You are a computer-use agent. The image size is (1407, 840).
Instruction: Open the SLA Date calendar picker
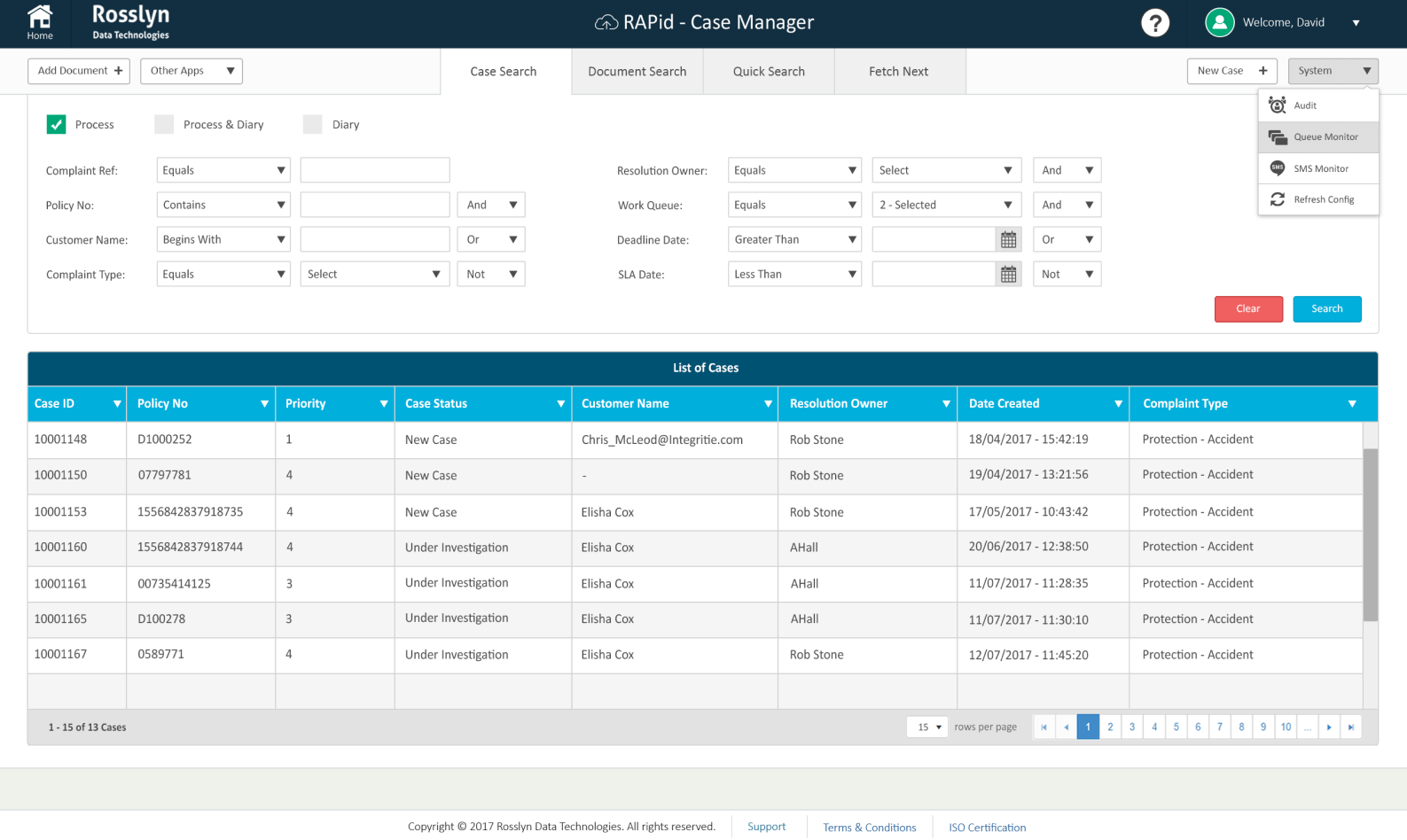(1008, 275)
